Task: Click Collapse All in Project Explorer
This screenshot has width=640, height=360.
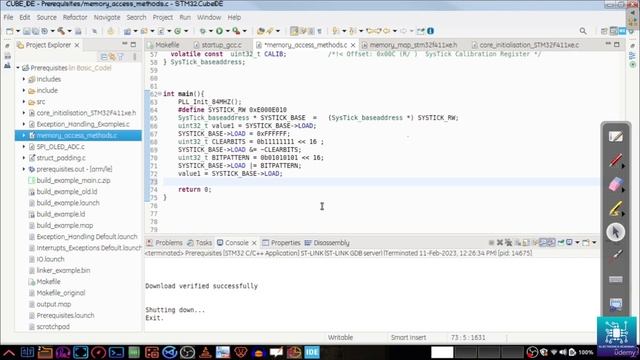Action: 104,57
